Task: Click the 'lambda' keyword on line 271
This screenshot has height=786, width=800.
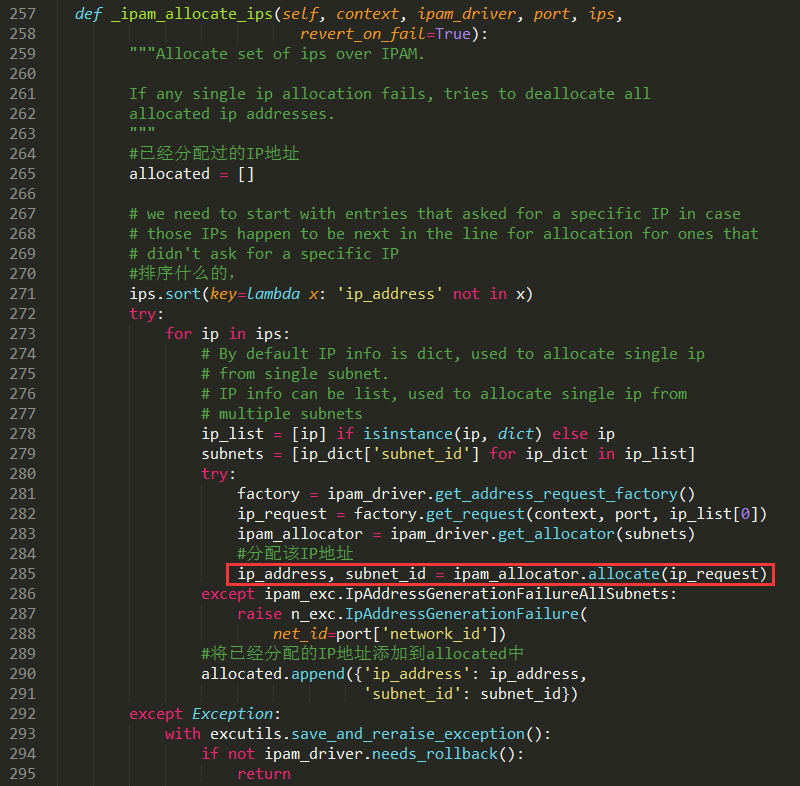Action: [273, 294]
